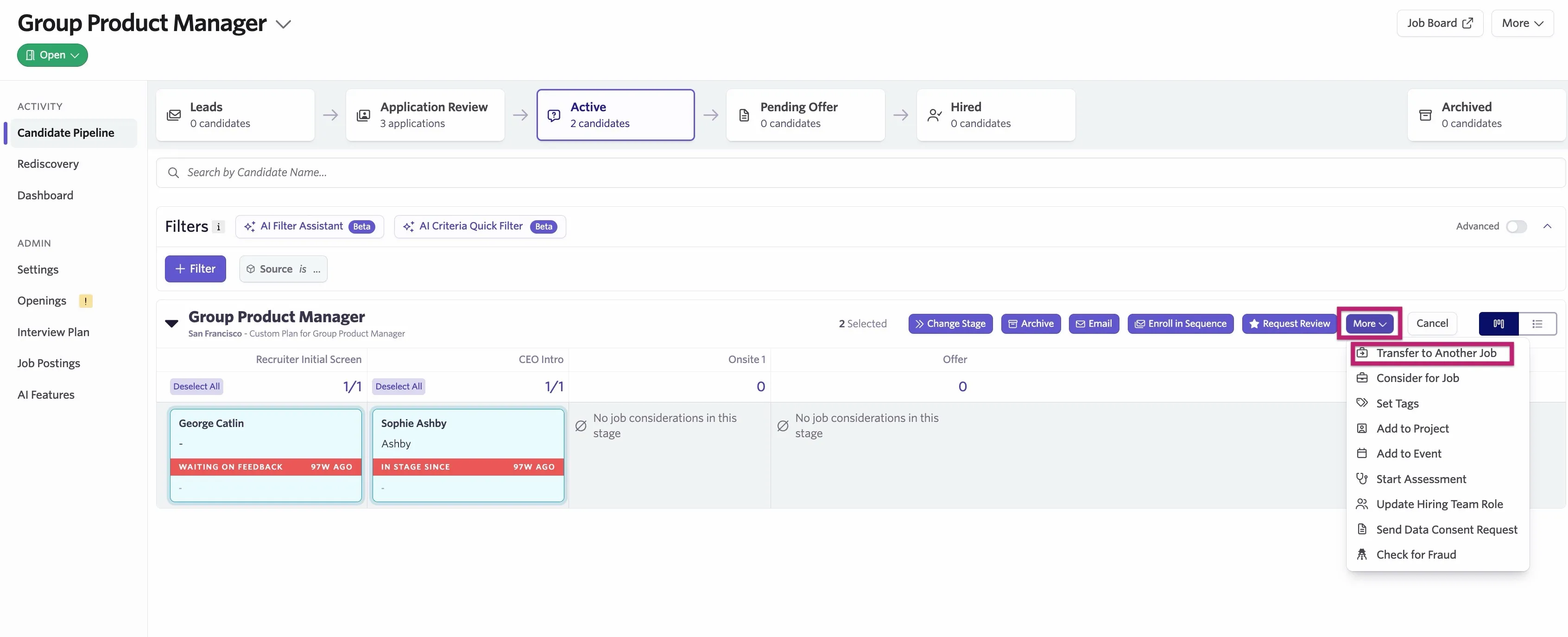
Task: Expand the Group Product Manager title chevron
Action: point(283,25)
